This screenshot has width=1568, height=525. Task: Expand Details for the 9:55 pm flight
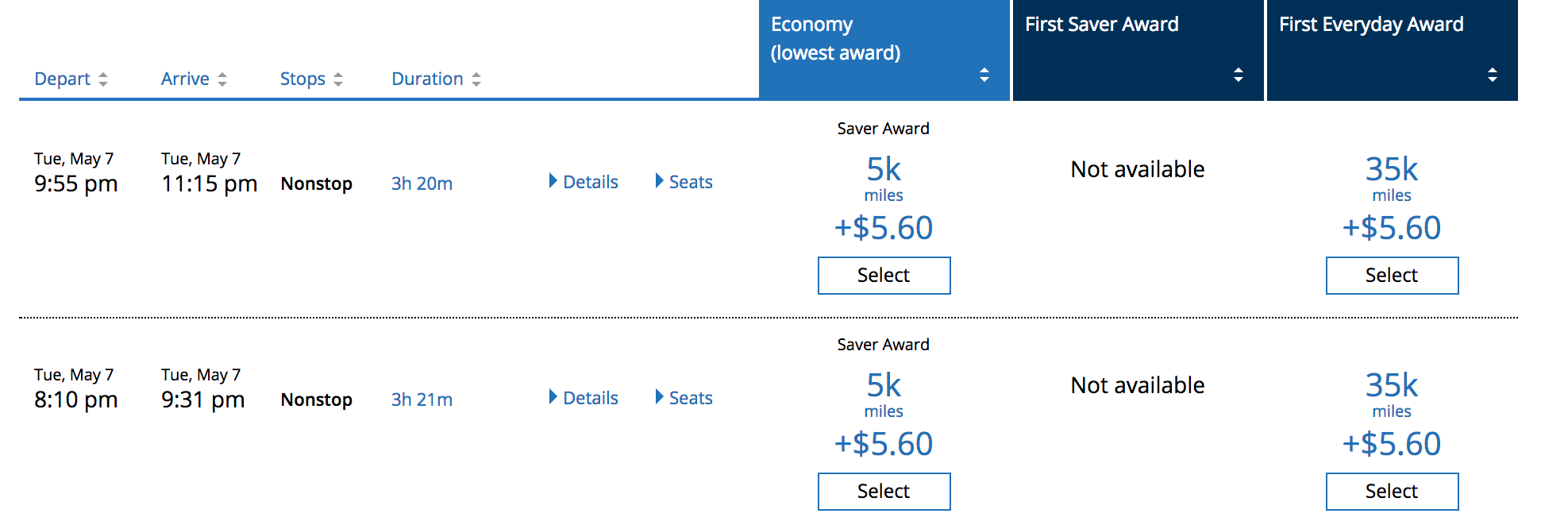(x=591, y=181)
